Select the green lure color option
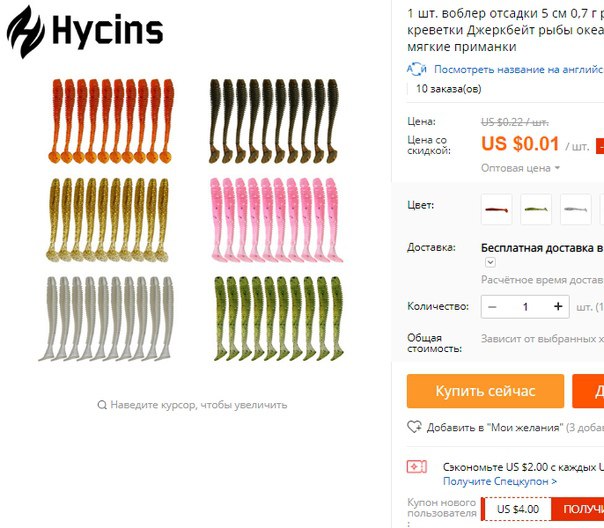 (x=536, y=210)
